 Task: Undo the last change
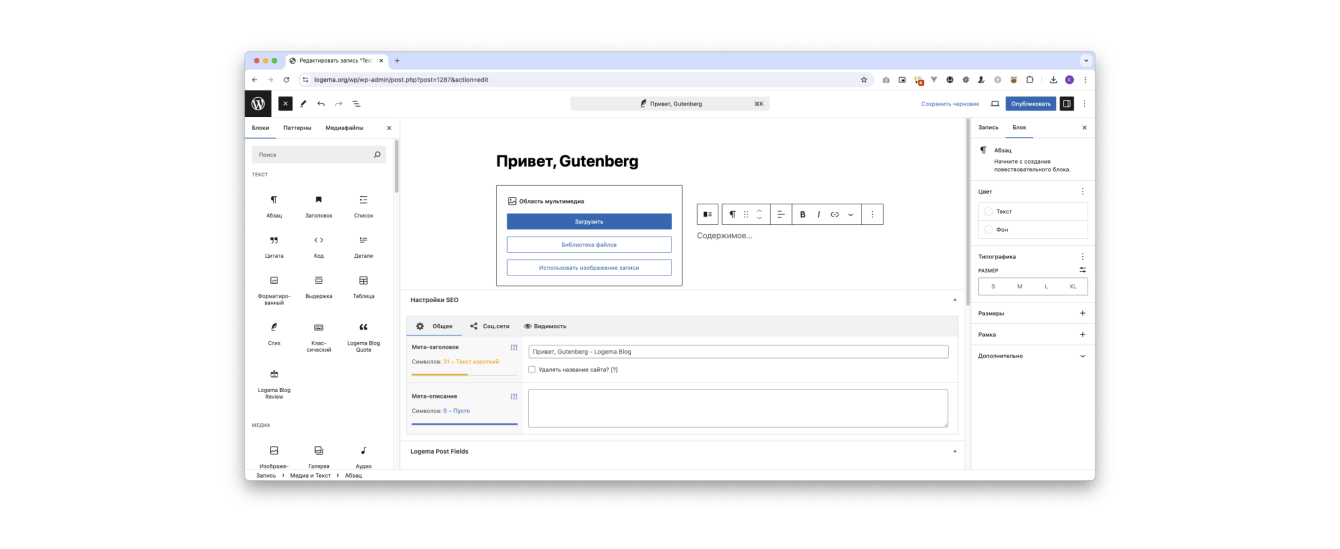pyautogui.click(x=321, y=103)
